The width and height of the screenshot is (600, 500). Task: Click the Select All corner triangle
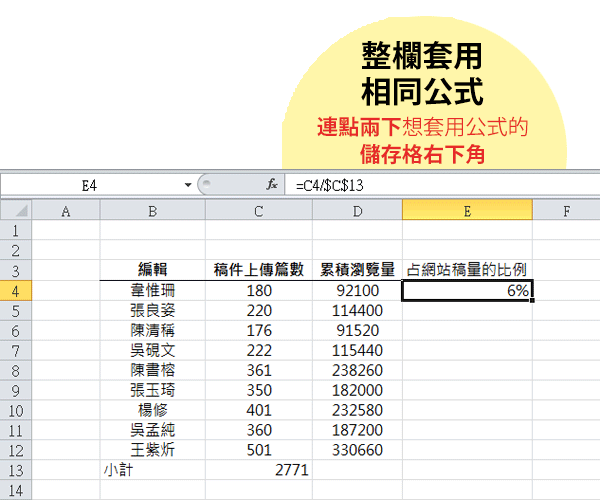[16, 210]
